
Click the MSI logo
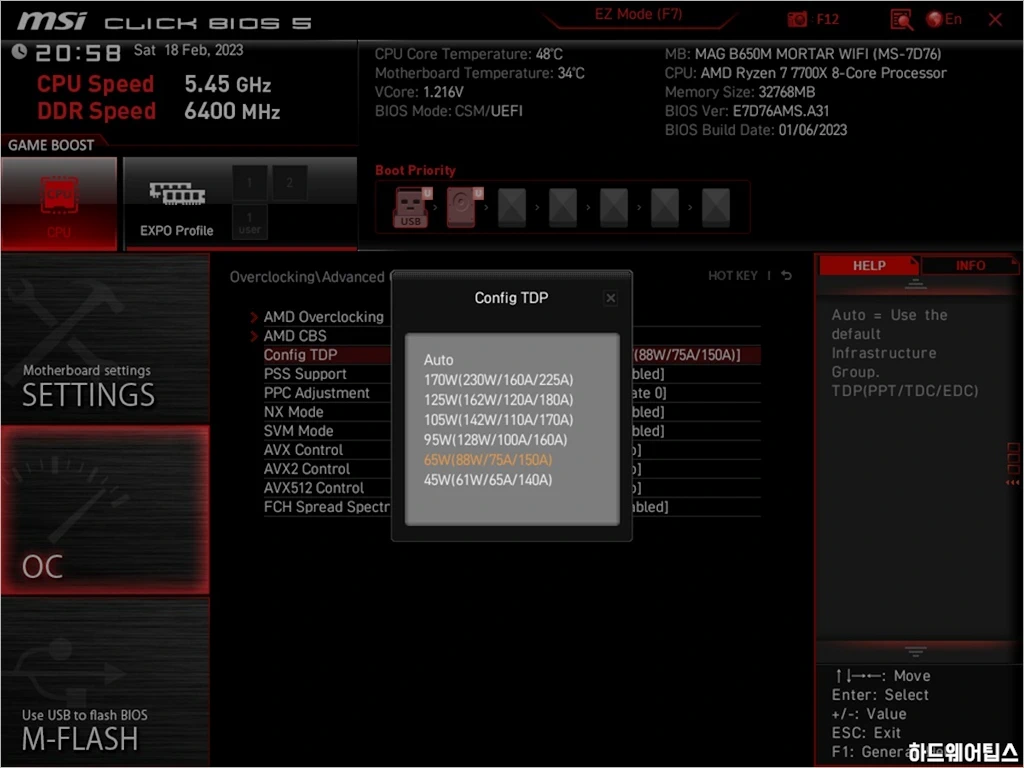coord(52,21)
